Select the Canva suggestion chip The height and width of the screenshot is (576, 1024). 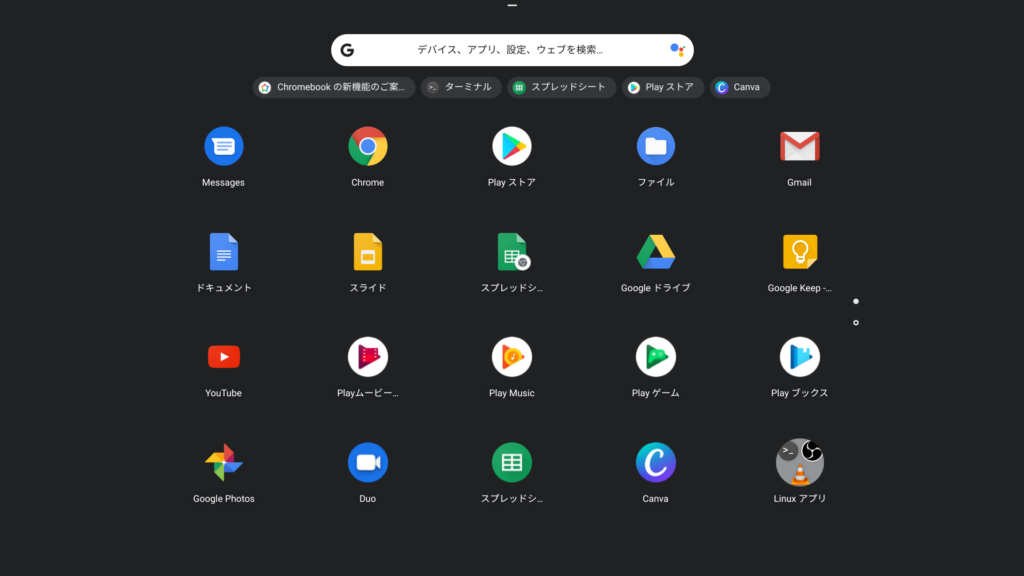pyautogui.click(x=740, y=88)
